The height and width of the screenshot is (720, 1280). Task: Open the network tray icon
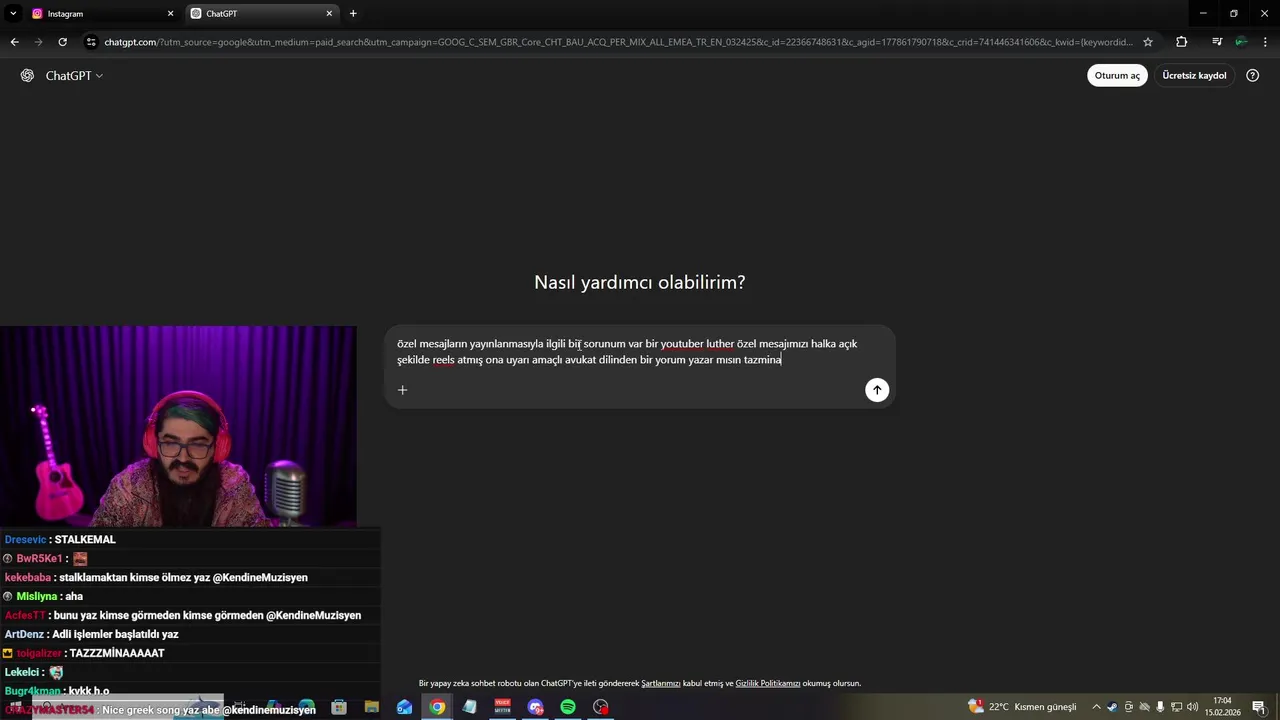pyautogui.click(x=1176, y=707)
